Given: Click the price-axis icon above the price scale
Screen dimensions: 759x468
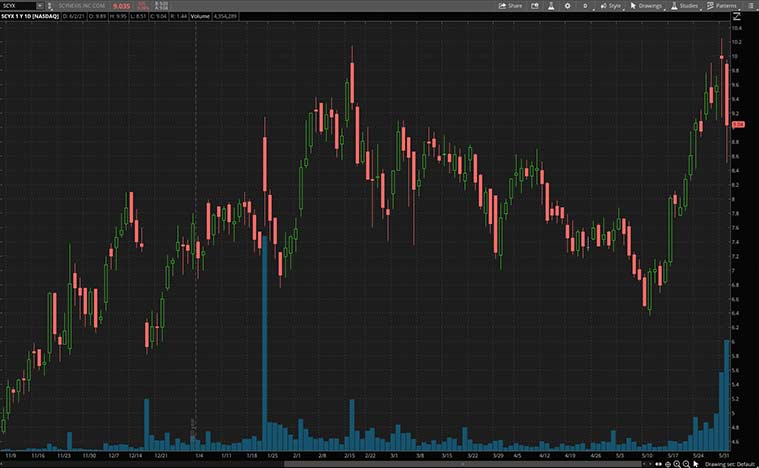Looking at the screenshot, I should point(737,16).
